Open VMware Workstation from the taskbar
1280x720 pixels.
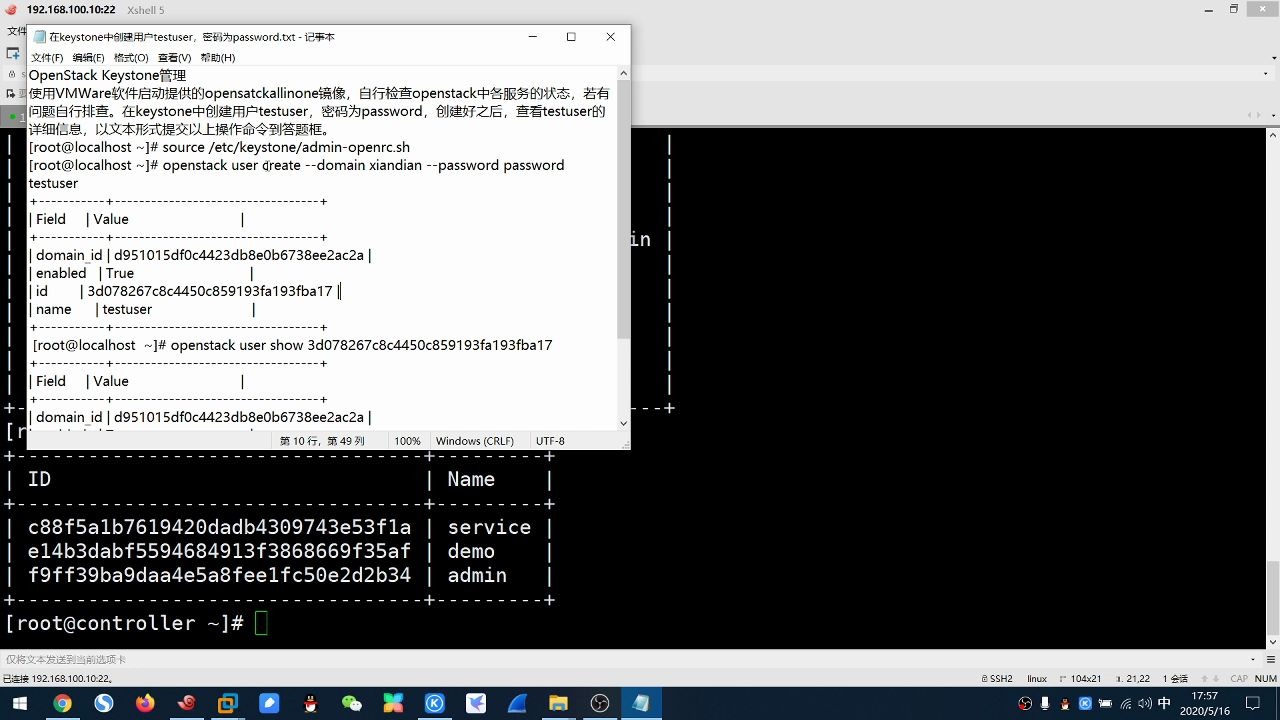click(x=228, y=703)
